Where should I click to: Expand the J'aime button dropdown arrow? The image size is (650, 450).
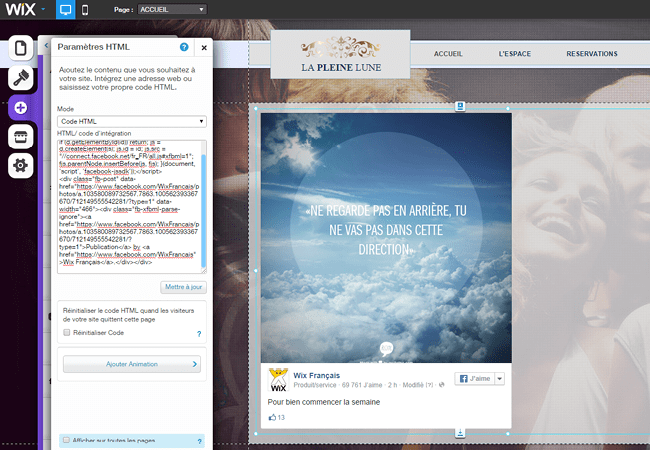pyautogui.click(x=500, y=379)
